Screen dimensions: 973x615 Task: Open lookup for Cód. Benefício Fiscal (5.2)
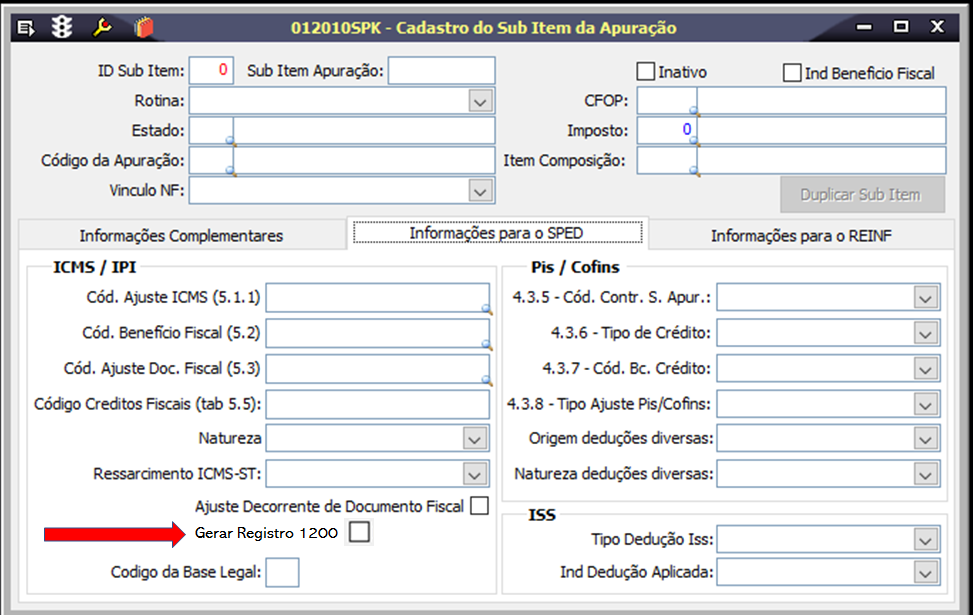pos(486,344)
